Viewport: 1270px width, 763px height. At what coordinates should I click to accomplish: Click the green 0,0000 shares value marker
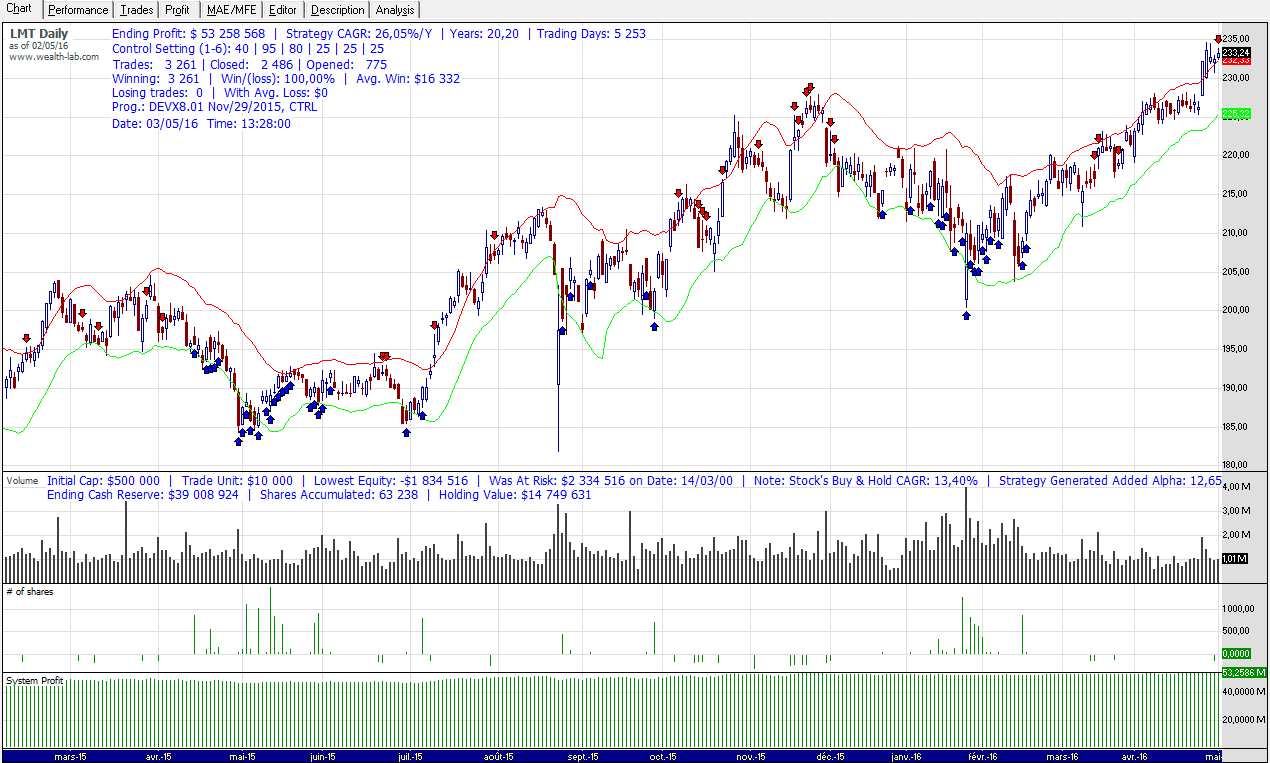(x=1236, y=653)
